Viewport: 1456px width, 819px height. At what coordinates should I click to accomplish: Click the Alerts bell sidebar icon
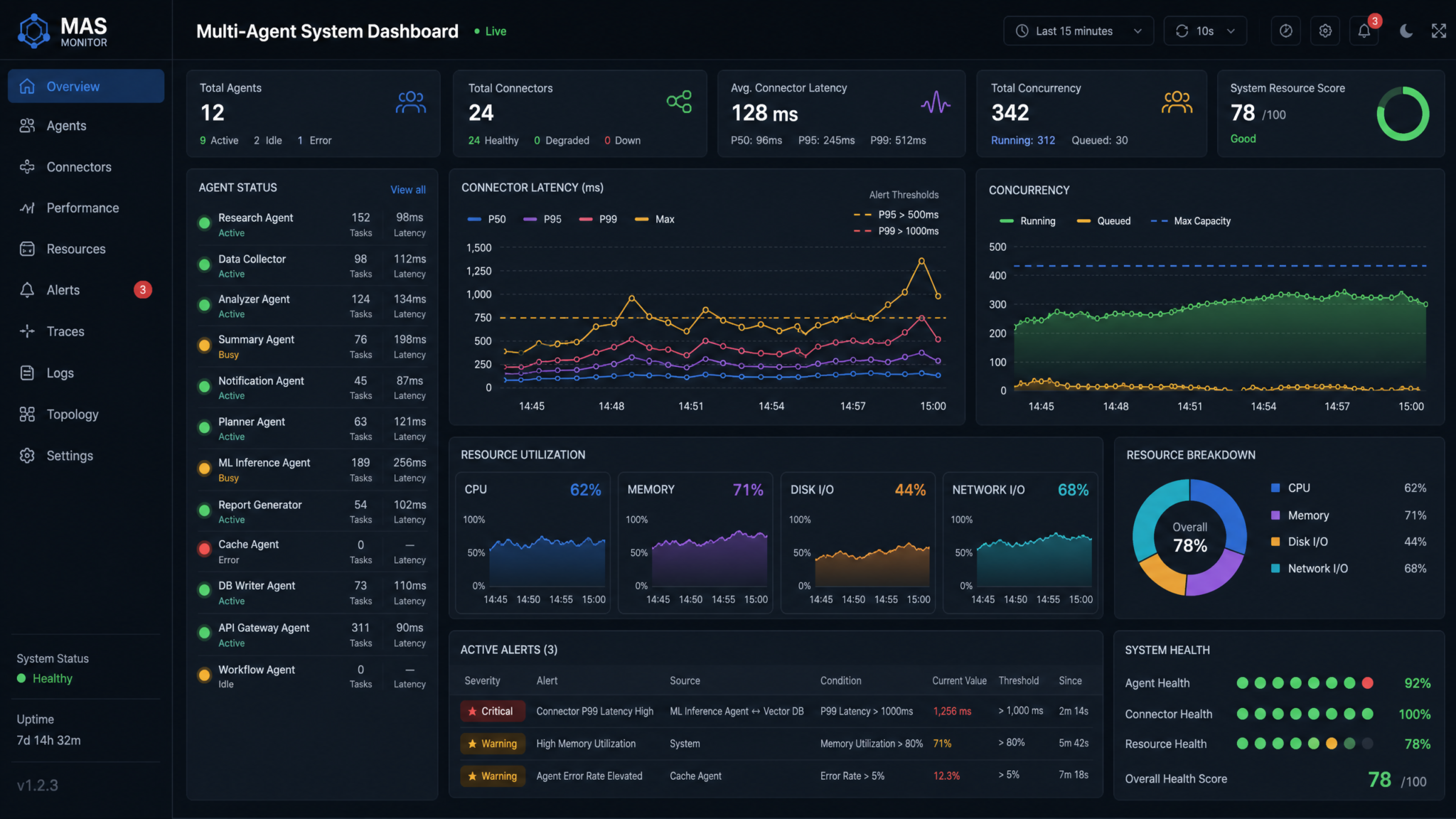click(27, 290)
